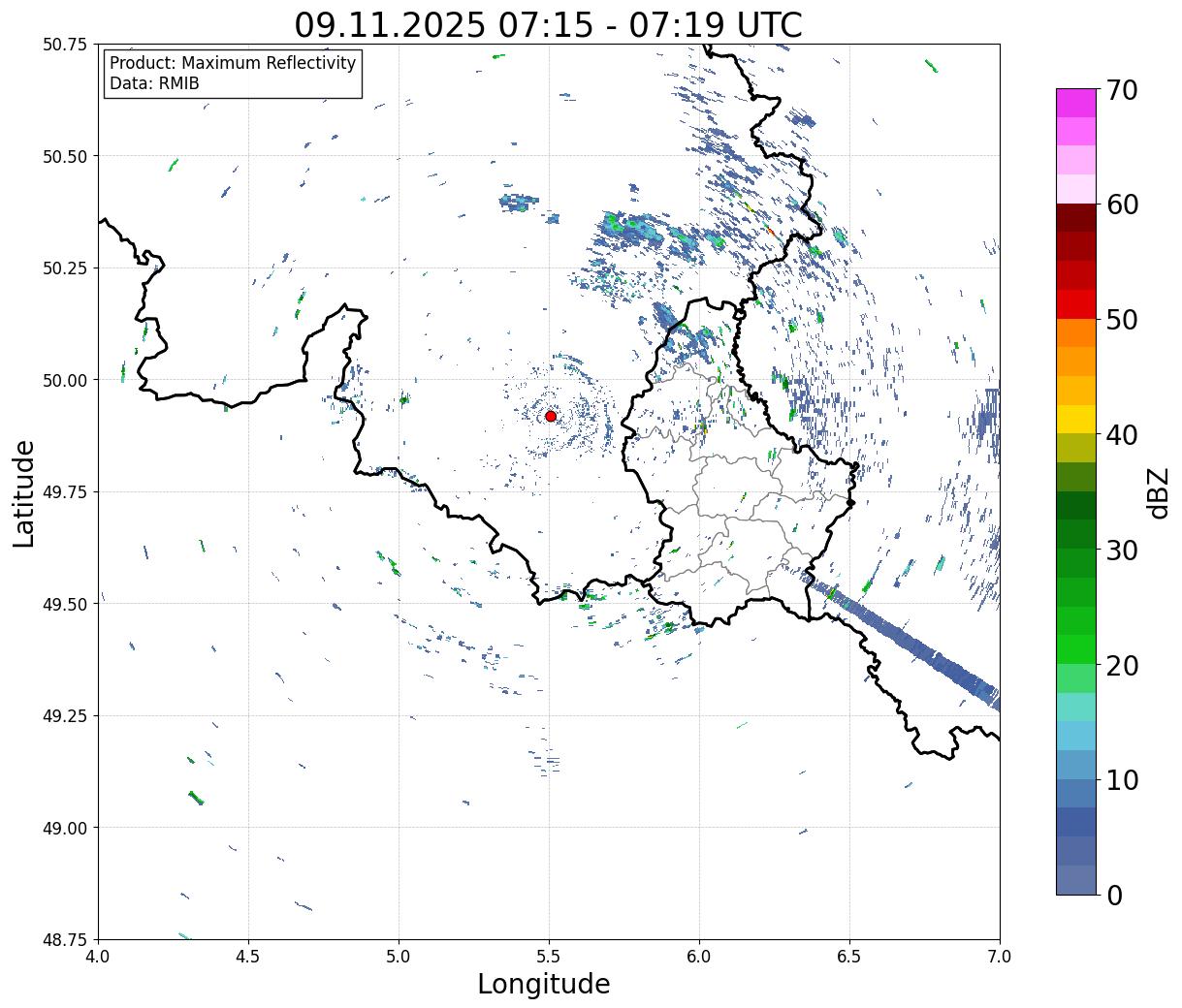Click the latitude tick label '49.25'
Screen dimensions: 1182x1008
pos(65,716)
